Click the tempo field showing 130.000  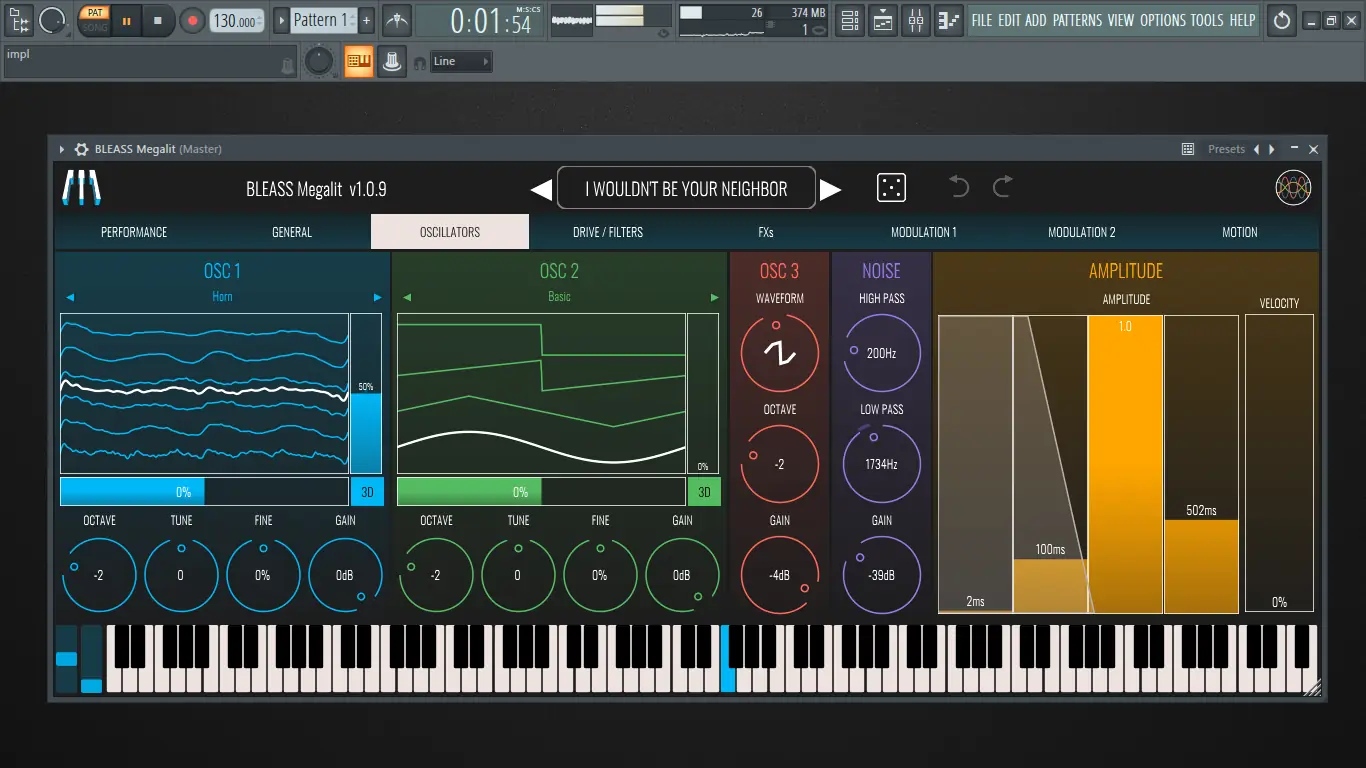pos(237,20)
